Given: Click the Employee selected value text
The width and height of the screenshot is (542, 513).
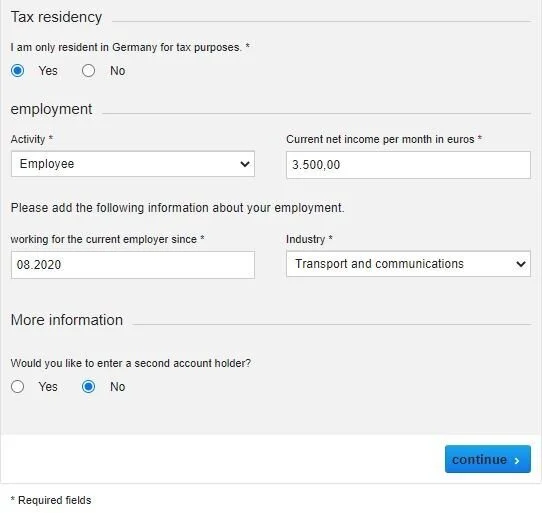Looking at the screenshot, I should 47,164.
